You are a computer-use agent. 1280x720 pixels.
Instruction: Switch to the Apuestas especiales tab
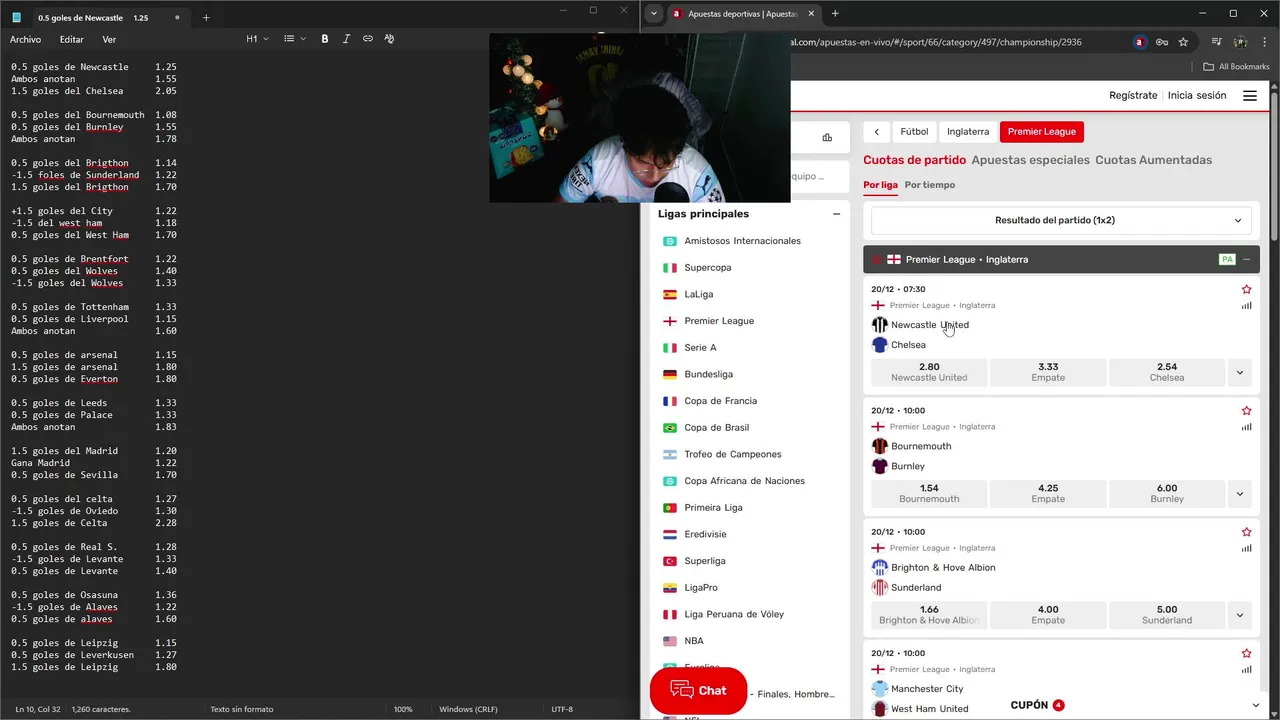(1030, 160)
